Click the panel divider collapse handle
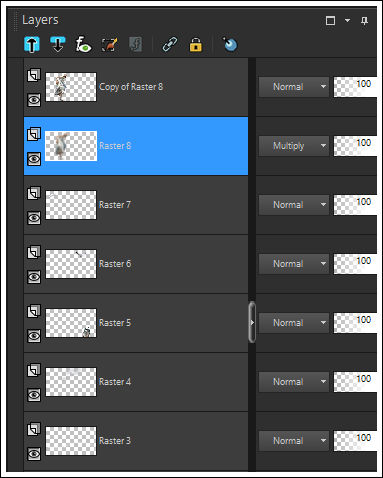This screenshot has width=383, height=478. click(252, 322)
